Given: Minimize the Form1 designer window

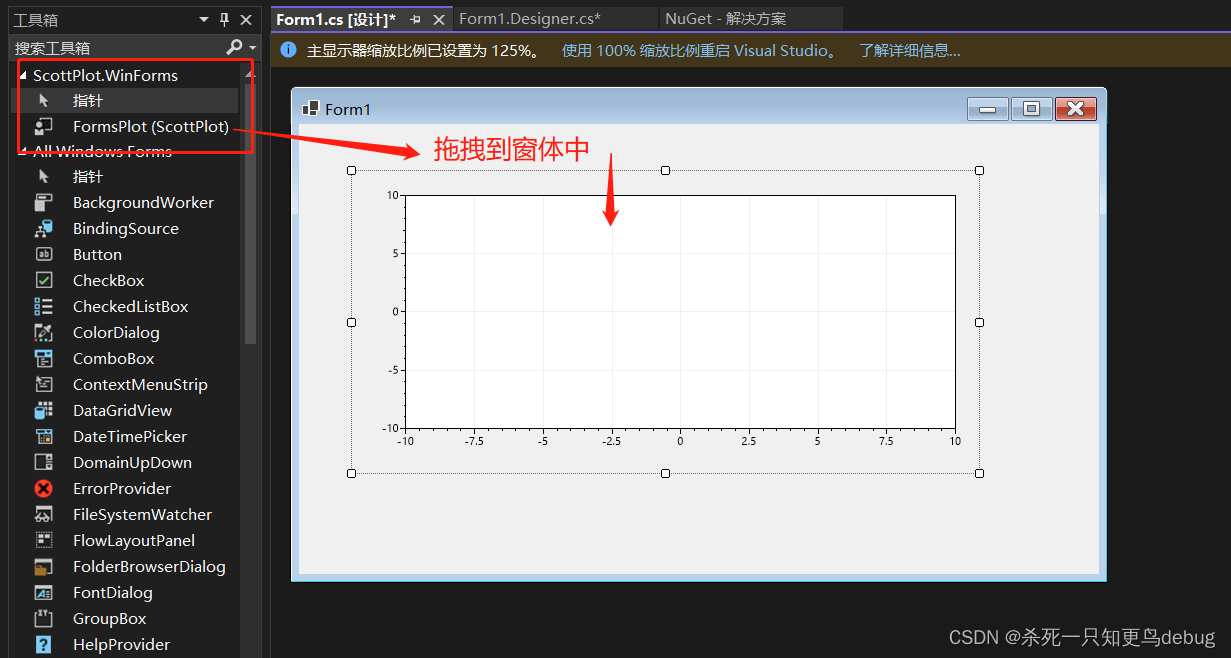Looking at the screenshot, I should pos(987,109).
